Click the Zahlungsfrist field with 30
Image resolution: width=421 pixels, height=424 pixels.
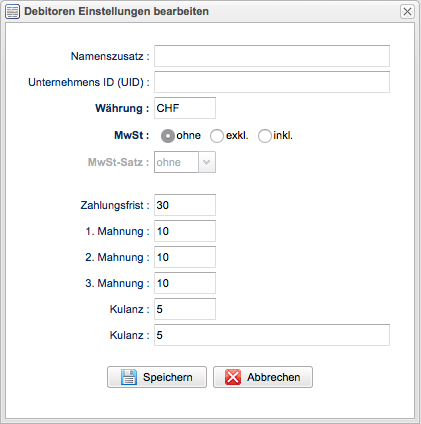click(x=185, y=205)
